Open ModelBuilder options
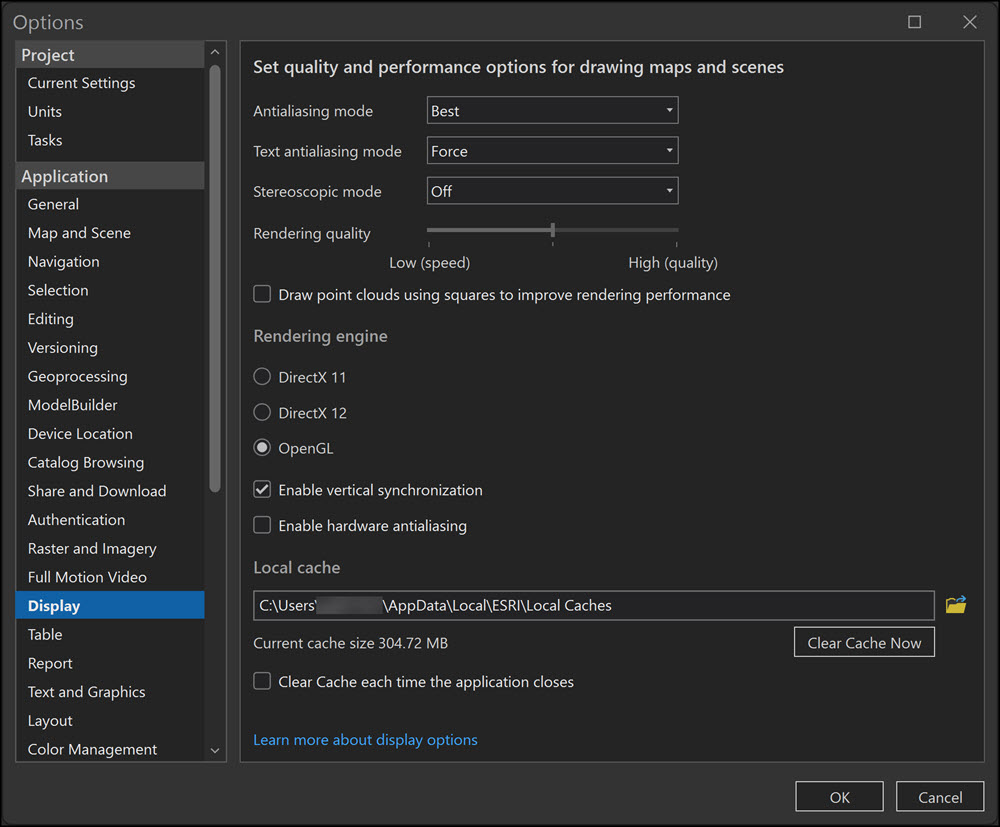Viewport: 1000px width, 827px height. pos(72,405)
